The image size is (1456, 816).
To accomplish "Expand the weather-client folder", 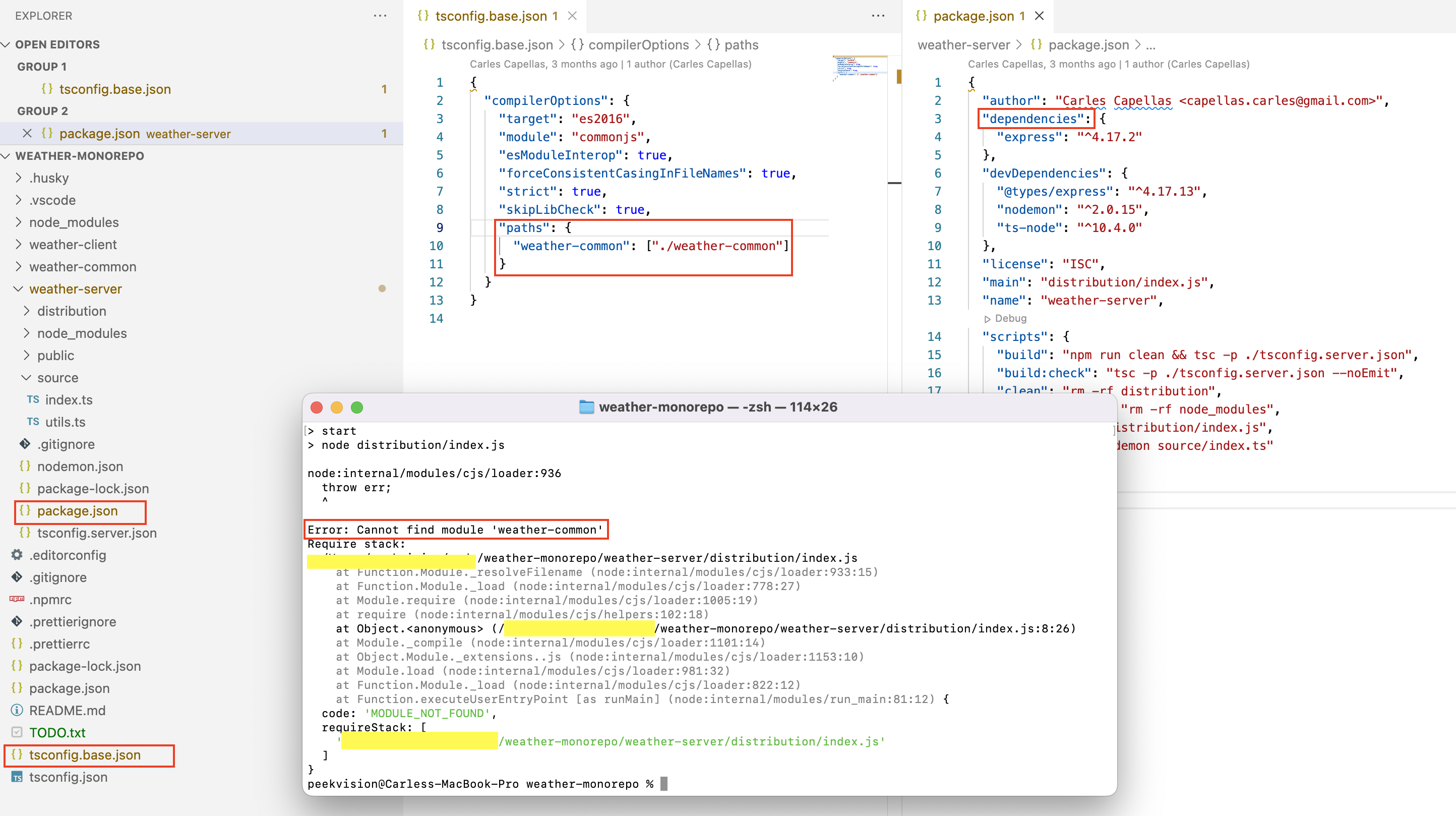I will tap(19, 244).
